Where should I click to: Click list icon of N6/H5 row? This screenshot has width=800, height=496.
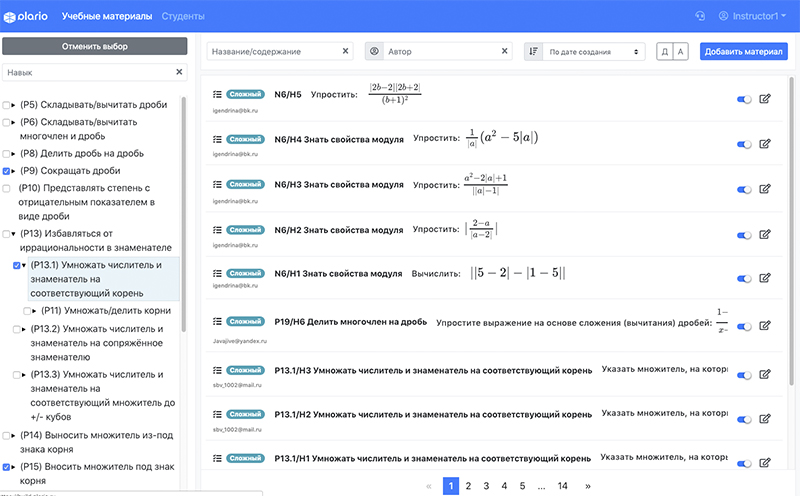point(217,94)
